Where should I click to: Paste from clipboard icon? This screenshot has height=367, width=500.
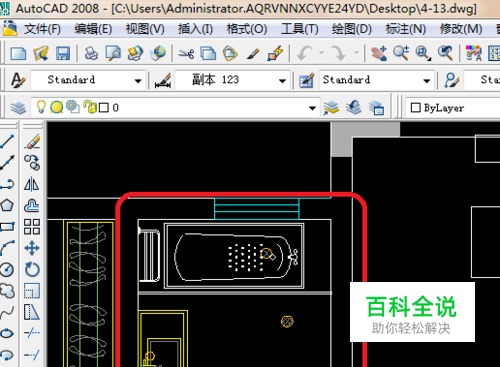[230, 53]
